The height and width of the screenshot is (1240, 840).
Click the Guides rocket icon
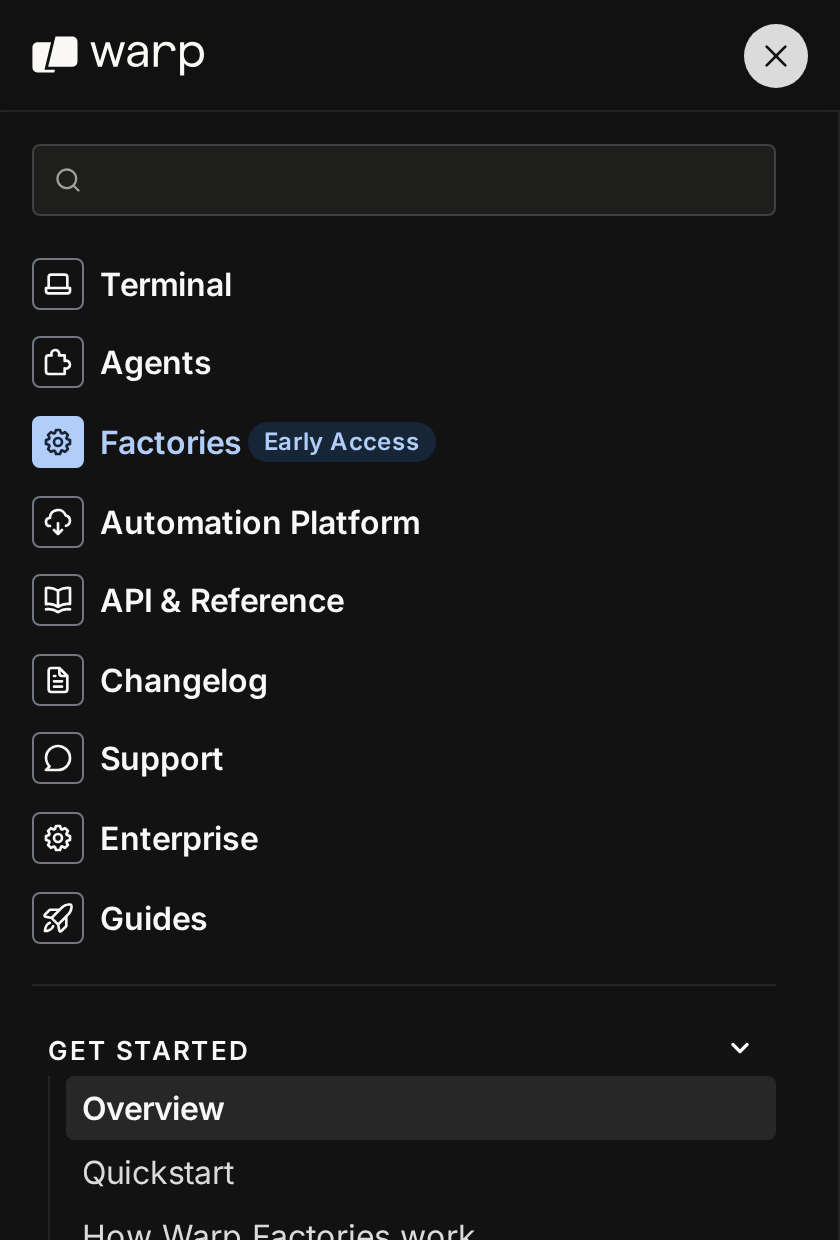click(58, 918)
